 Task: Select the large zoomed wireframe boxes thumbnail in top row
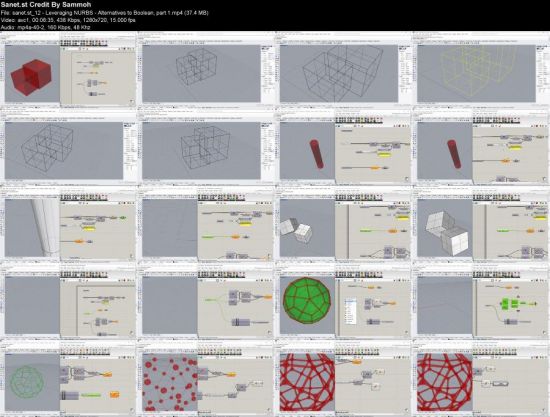(344, 69)
